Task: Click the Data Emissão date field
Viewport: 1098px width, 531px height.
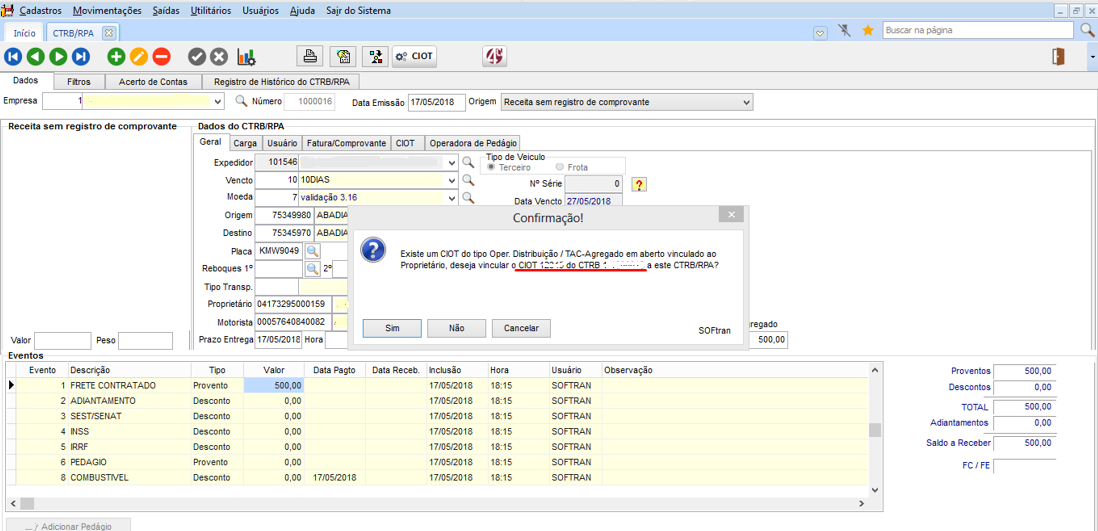Action: click(x=436, y=102)
